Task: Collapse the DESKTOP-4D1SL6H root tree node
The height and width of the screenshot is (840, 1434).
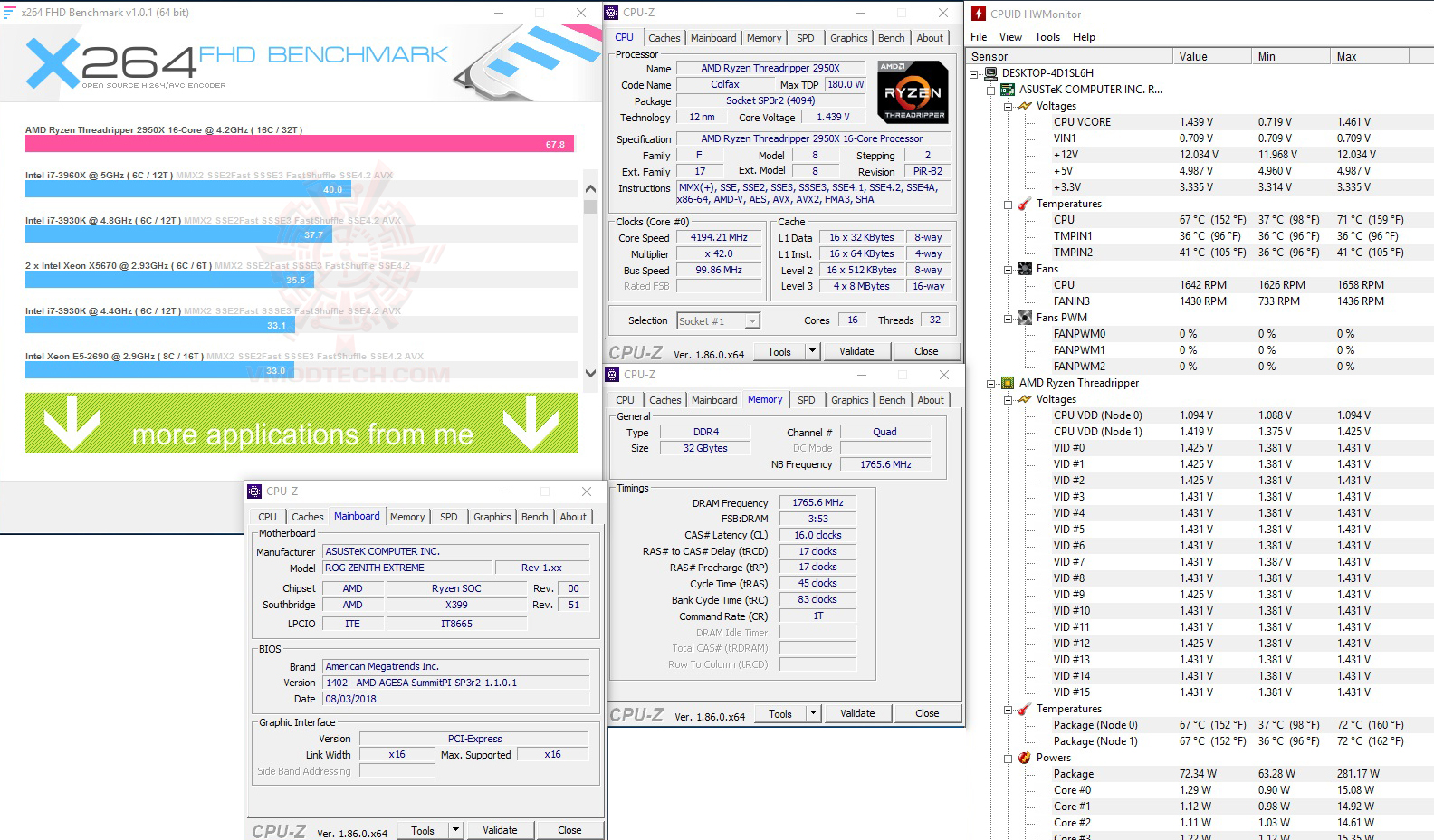Action: [974, 73]
